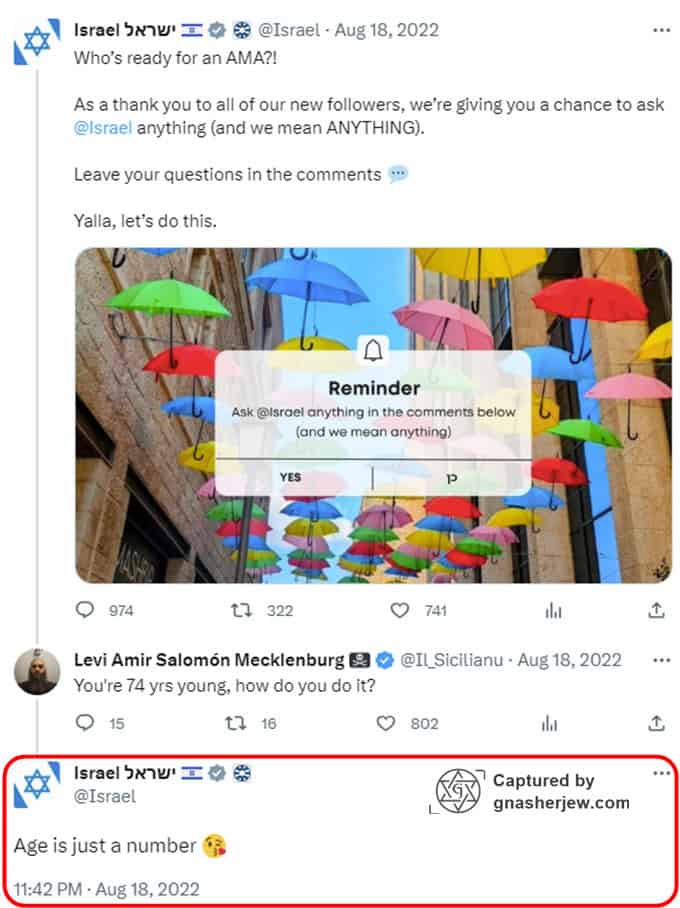
Task: Share Levi Mecklenburg's comment
Action: tap(657, 723)
